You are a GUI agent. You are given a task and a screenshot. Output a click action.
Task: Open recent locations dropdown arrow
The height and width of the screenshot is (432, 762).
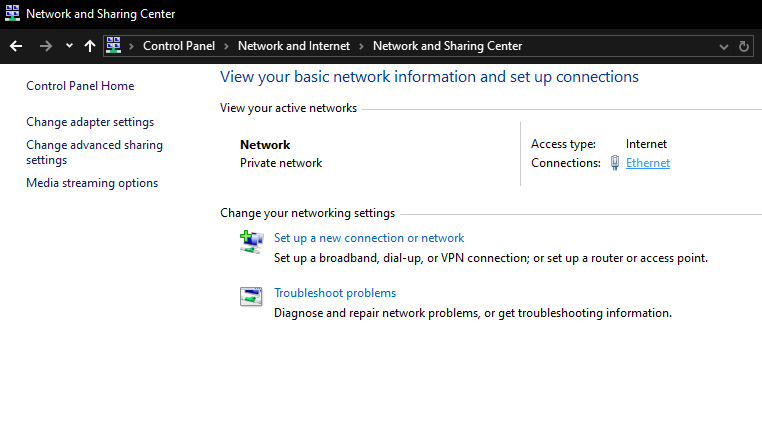pyautogui.click(x=69, y=46)
